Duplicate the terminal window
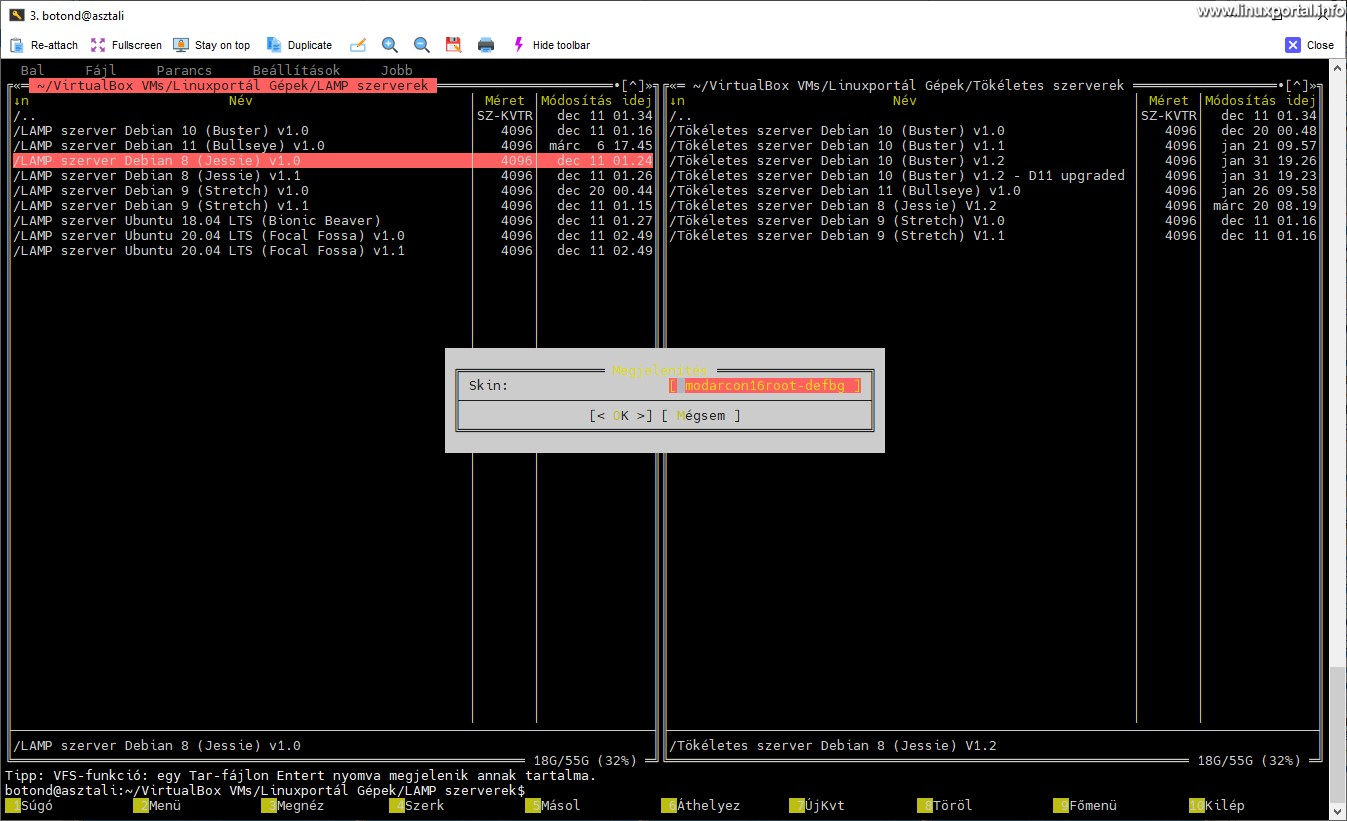Viewport: 1347px width, 821px height. pos(272,44)
